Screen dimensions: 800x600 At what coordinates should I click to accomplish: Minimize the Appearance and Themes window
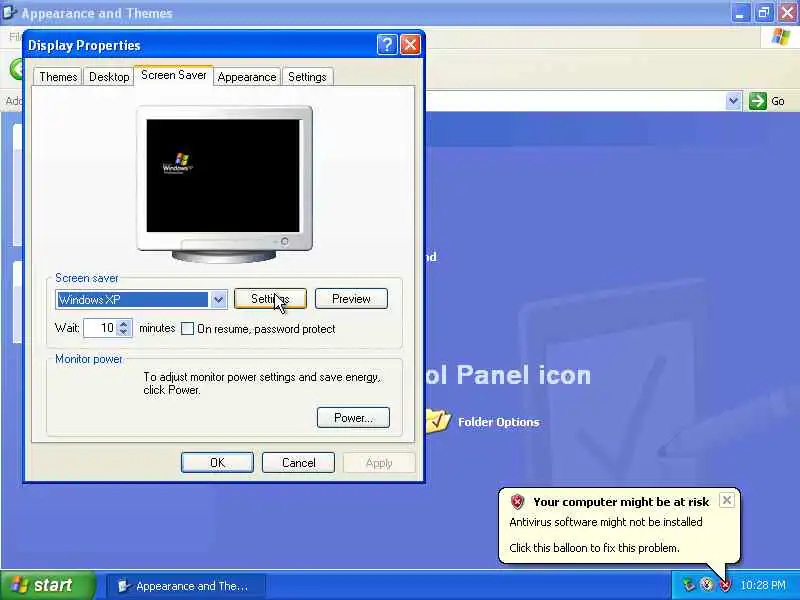click(740, 13)
